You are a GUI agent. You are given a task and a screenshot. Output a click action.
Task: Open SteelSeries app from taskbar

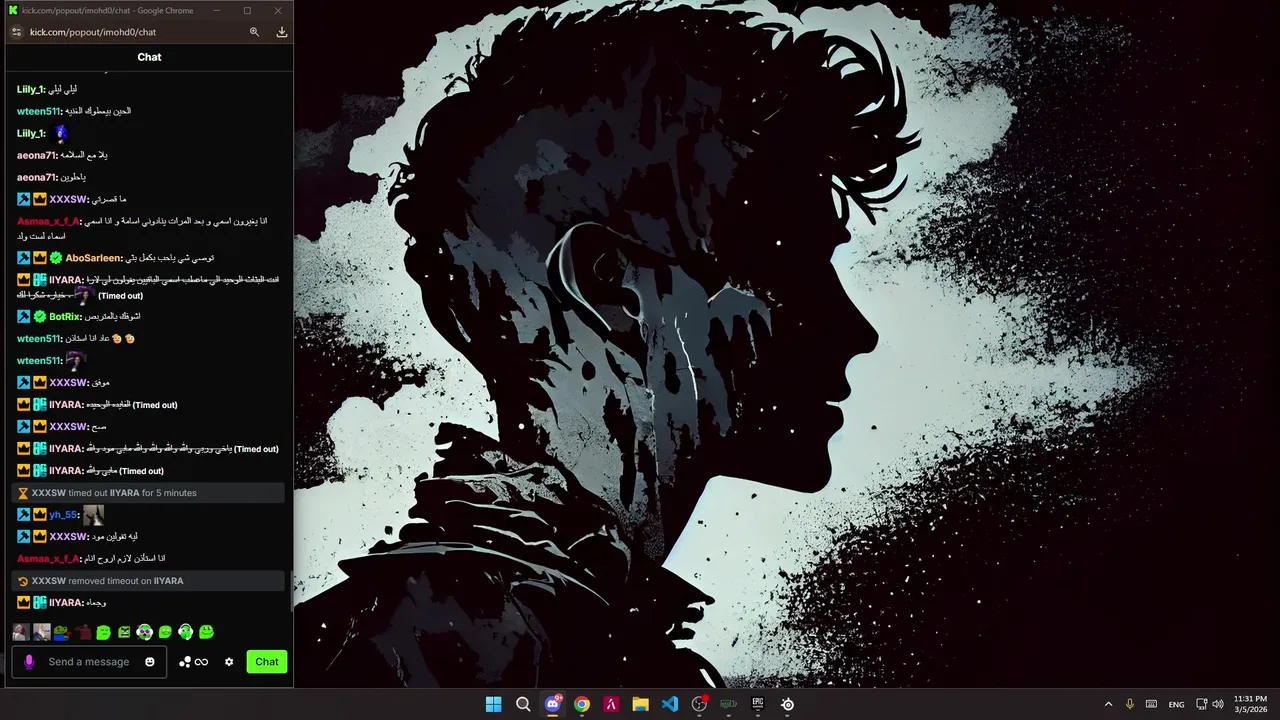pyautogui.click(x=787, y=704)
